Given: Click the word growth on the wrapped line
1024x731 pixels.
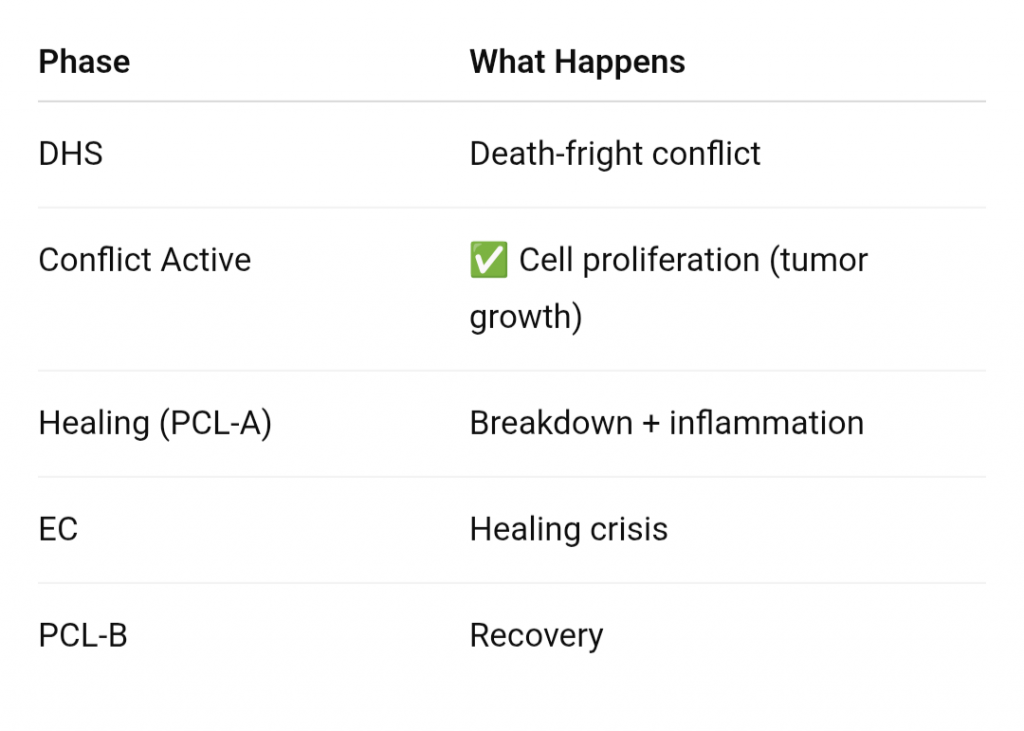Looking at the screenshot, I should click(525, 318).
